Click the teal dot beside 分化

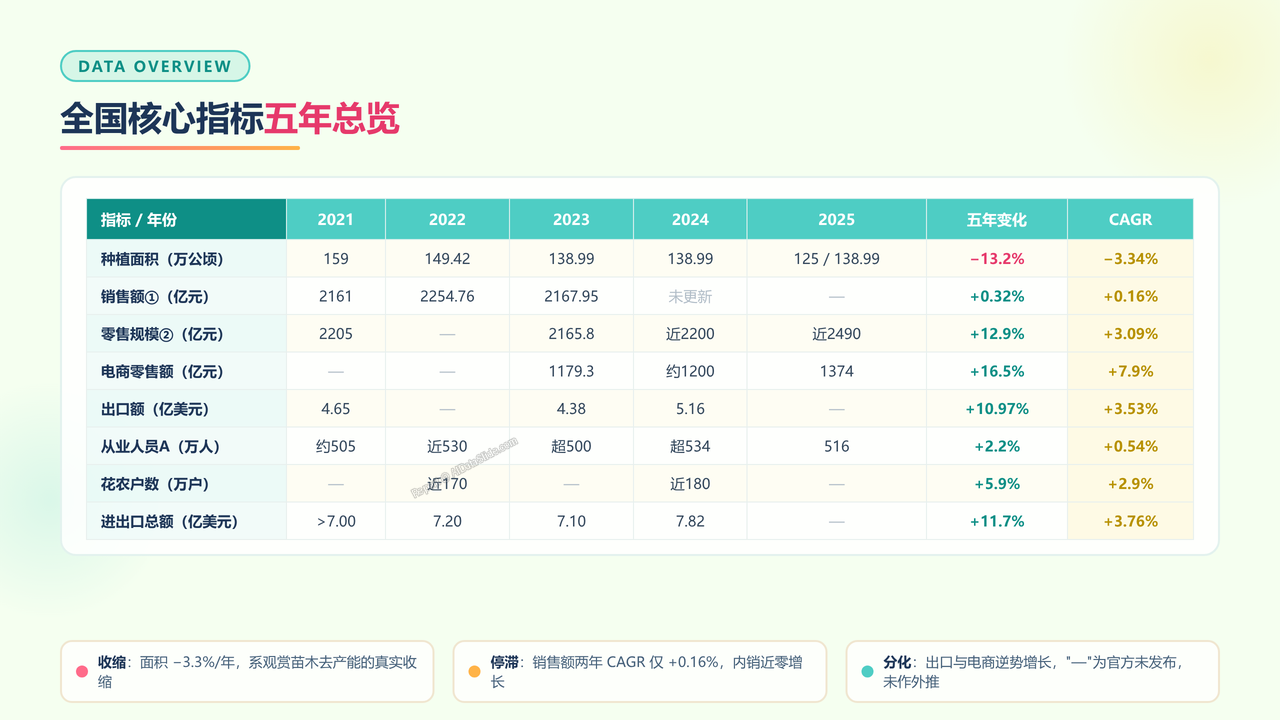tap(867, 672)
